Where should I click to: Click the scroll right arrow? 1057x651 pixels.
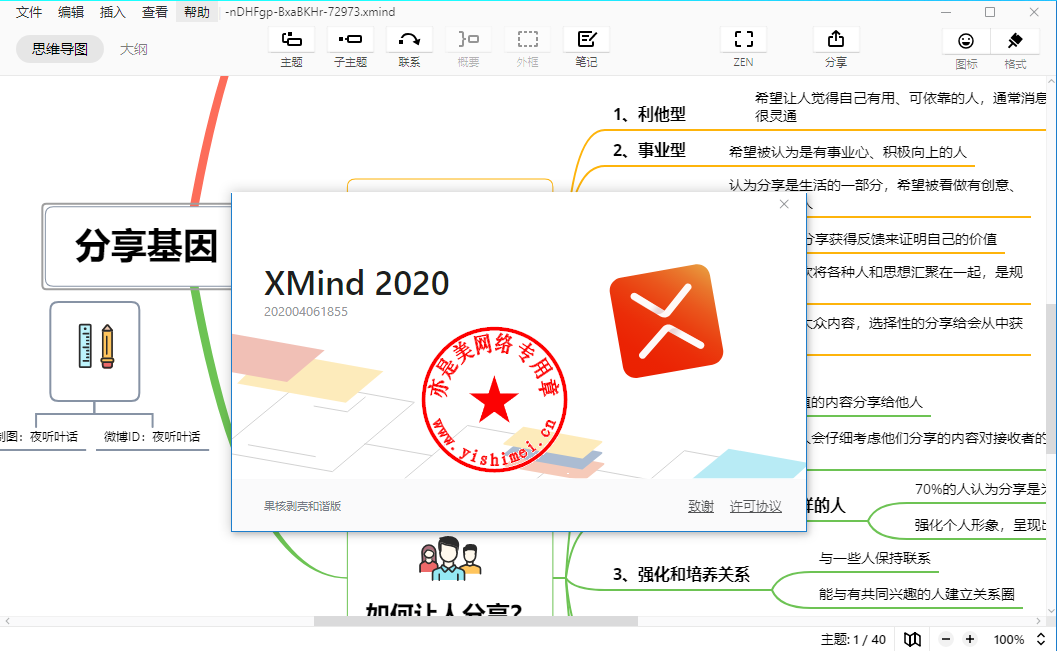[1039, 621]
